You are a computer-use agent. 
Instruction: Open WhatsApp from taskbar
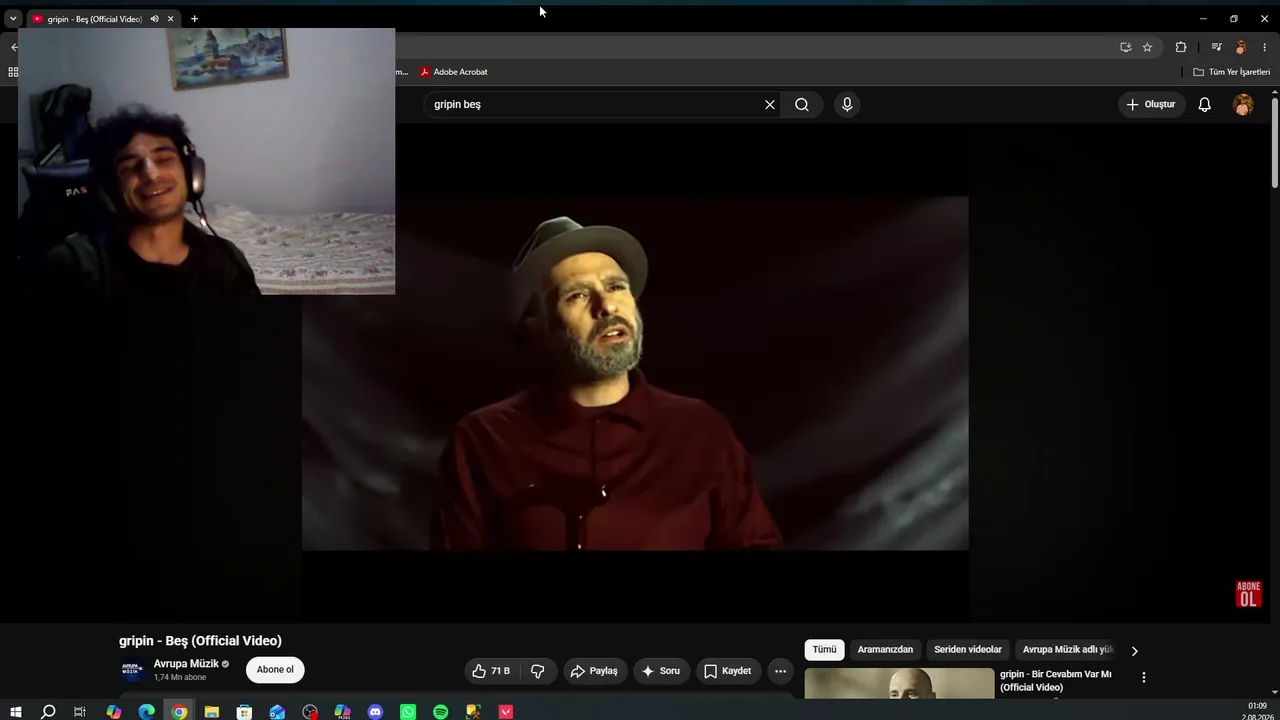[x=408, y=712]
